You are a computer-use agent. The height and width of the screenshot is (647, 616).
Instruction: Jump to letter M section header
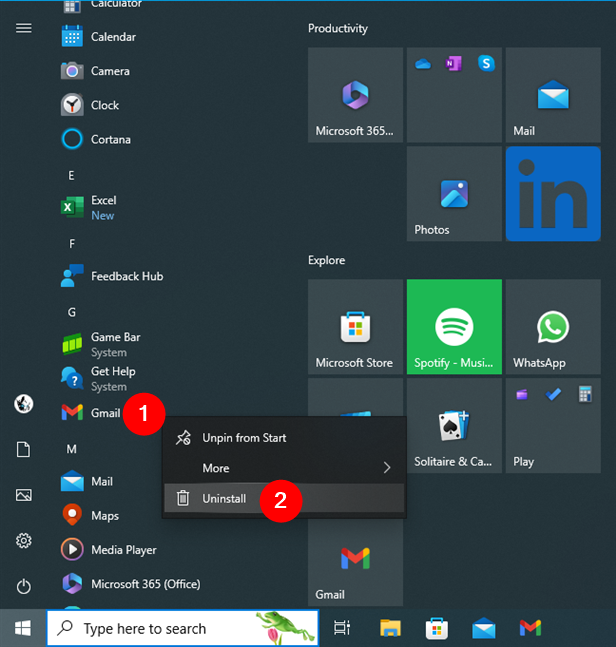(x=71, y=449)
